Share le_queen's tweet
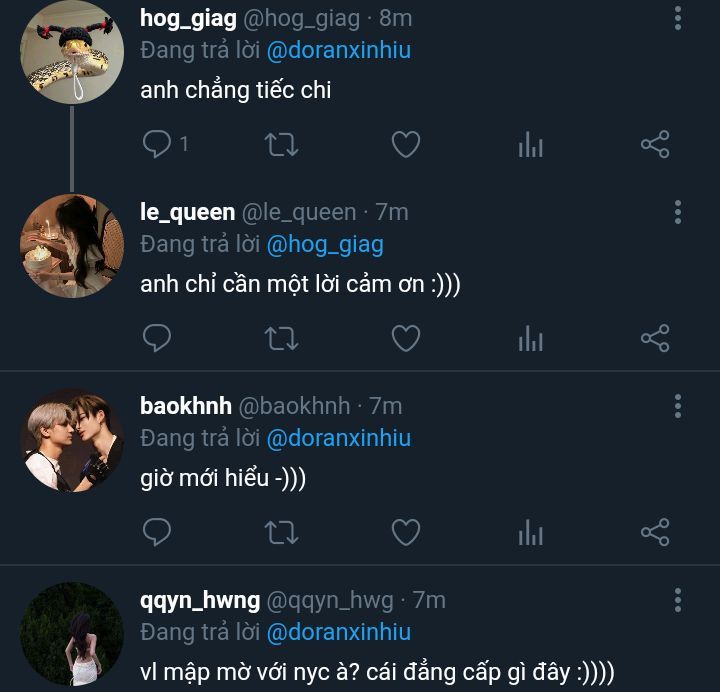 click(x=655, y=338)
